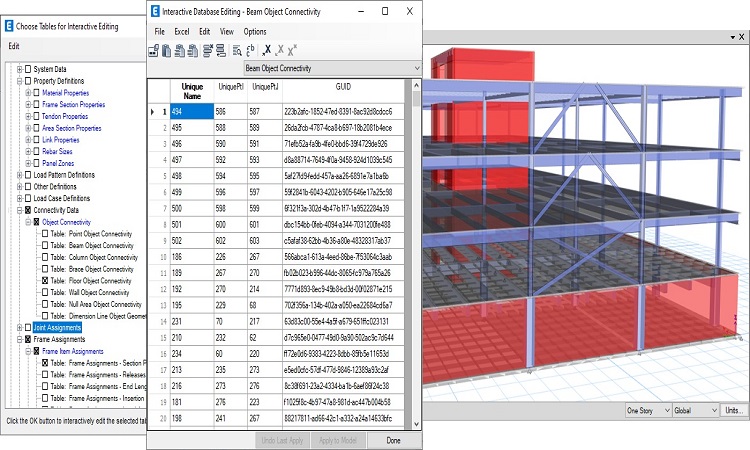The image size is (750, 450).
Task: Check the Beam Object Connectivity table checkbox
Action: tap(45, 245)
